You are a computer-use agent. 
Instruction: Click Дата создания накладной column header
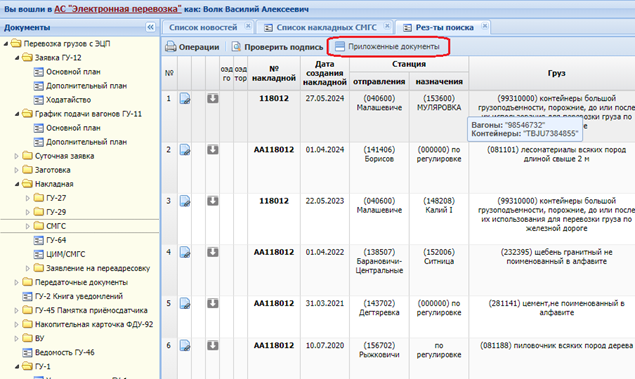point(325,73)
